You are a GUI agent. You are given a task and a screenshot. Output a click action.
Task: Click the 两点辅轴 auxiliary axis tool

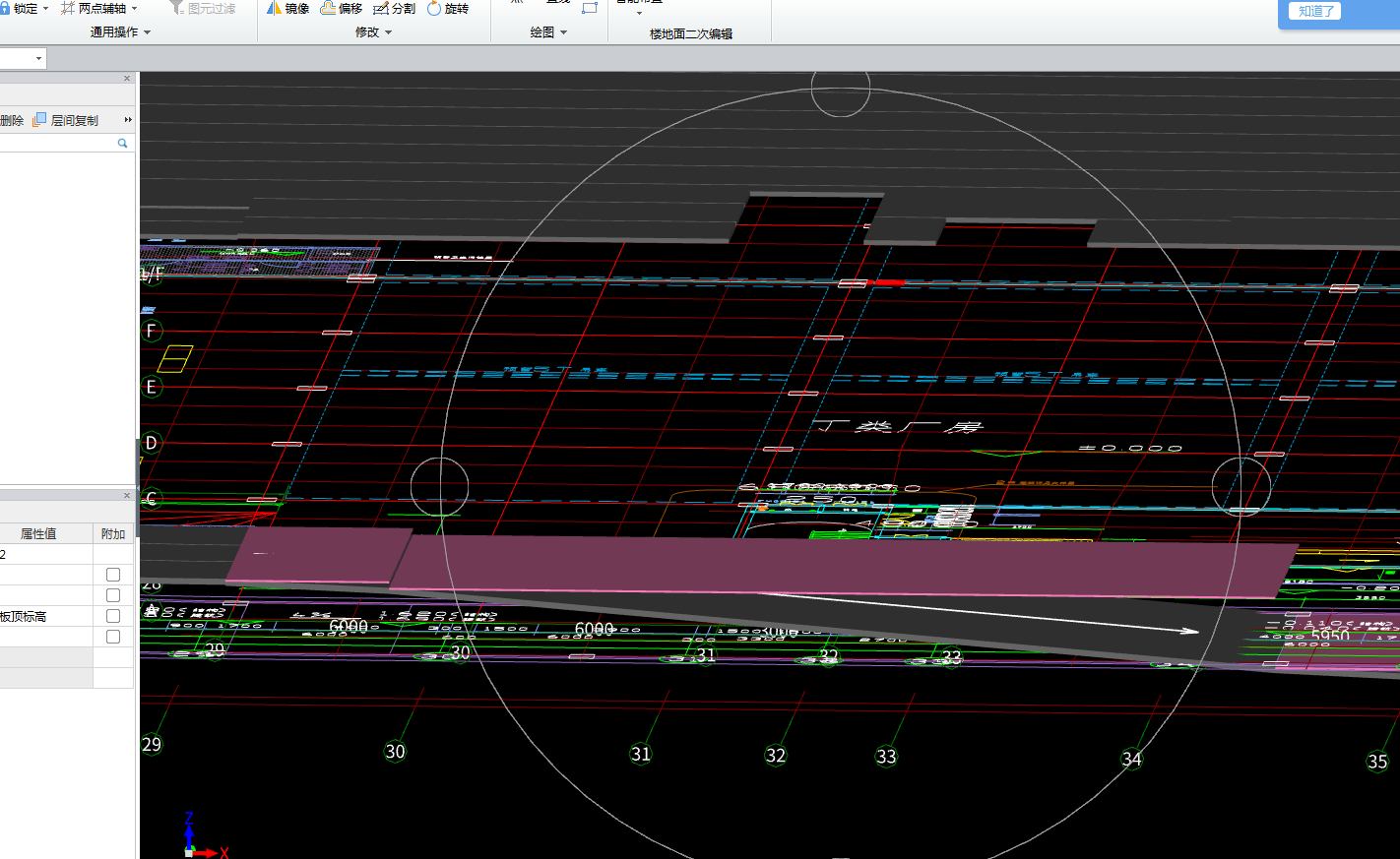click(x=94, y=8)
